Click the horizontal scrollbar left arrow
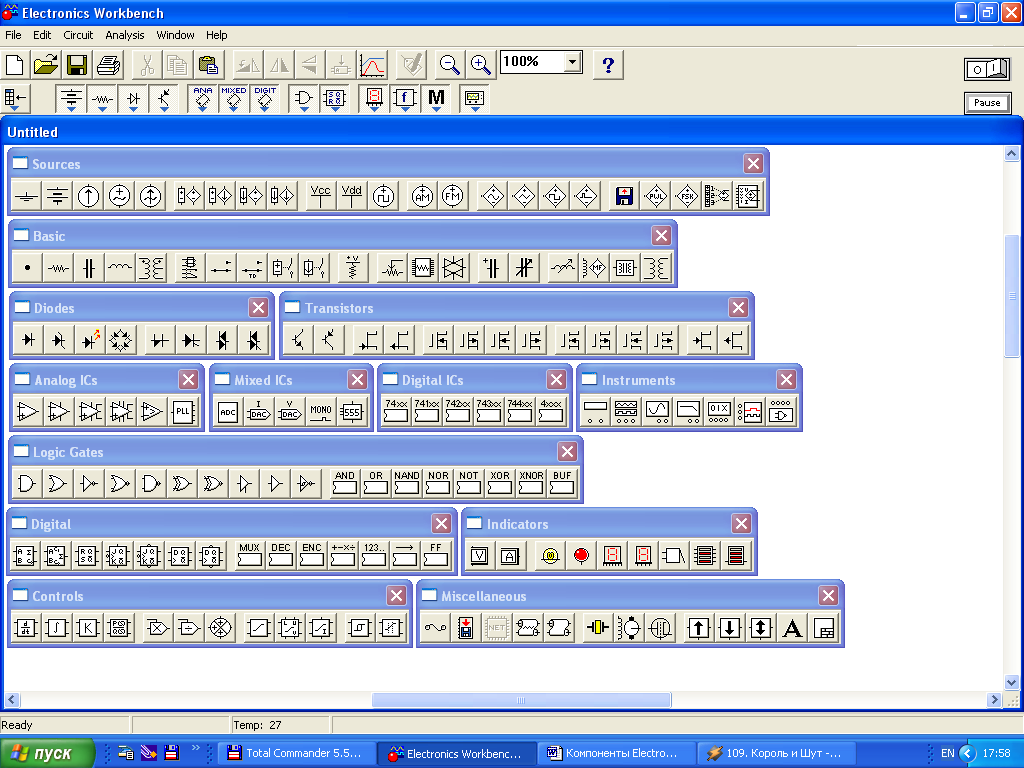1024x768 pixels. [x=11, y=700]
